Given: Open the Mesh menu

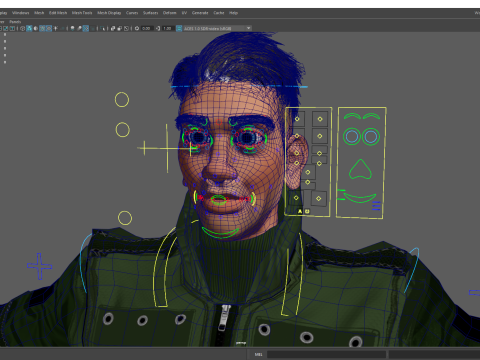Looking at the screenshot, I should [x=39, y=13].
